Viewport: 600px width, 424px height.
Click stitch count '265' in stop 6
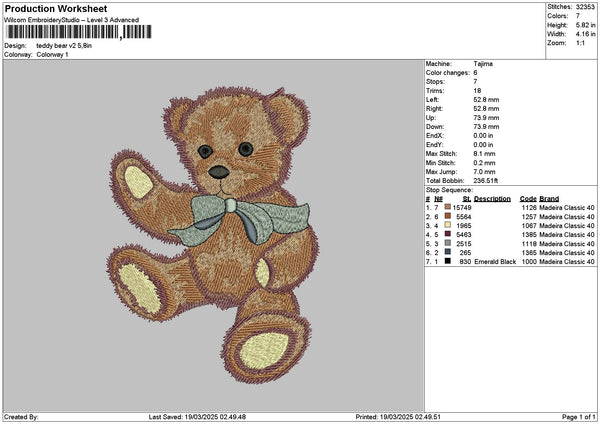click(465, 253)
